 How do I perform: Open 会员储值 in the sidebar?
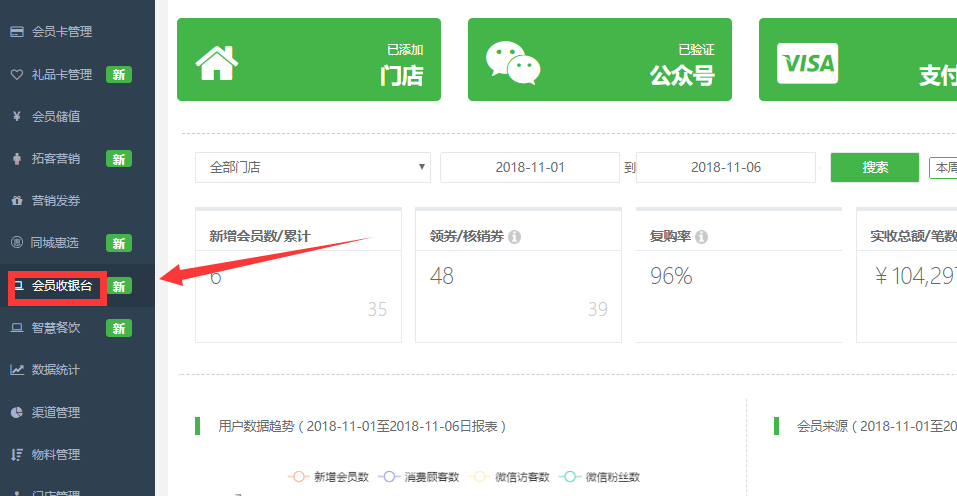pos(56,117)
